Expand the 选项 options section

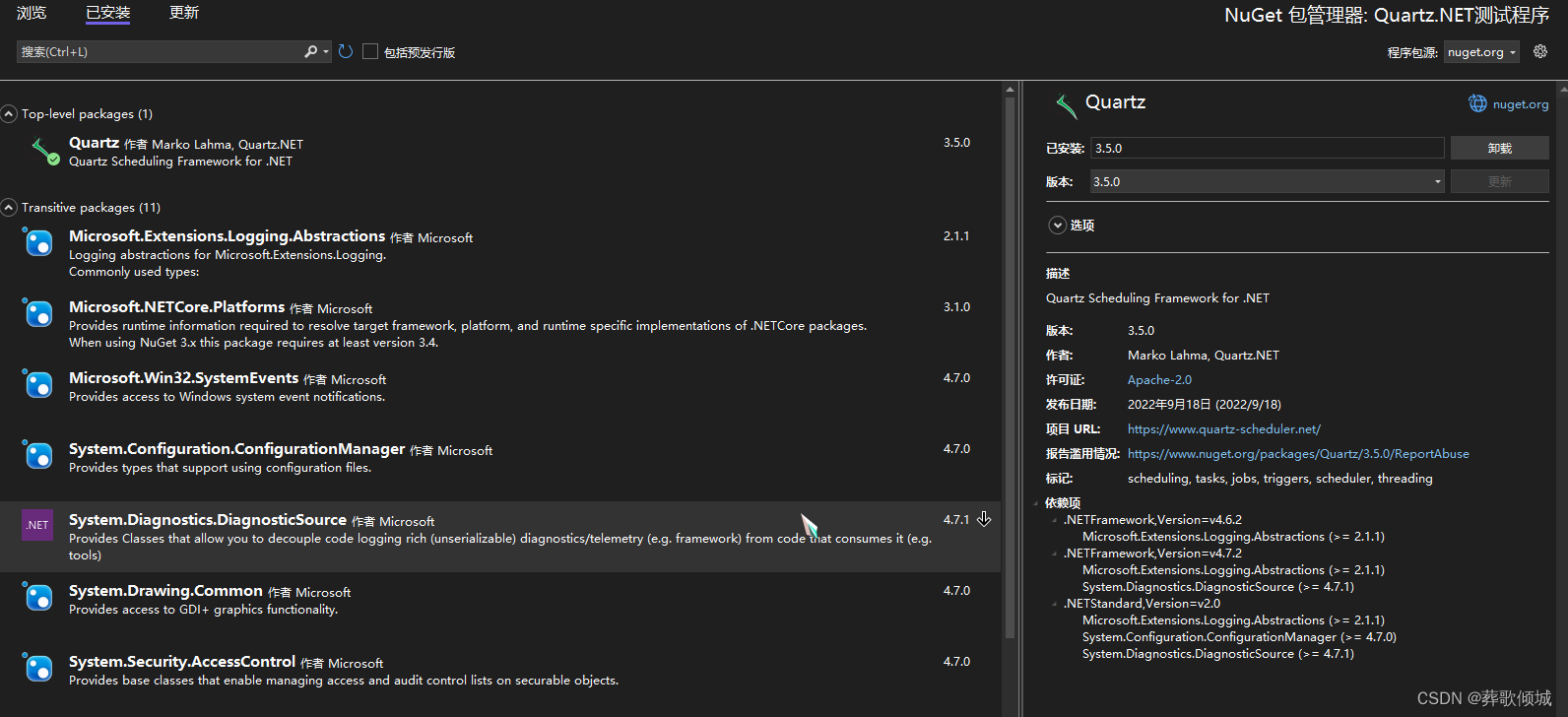1058,226
